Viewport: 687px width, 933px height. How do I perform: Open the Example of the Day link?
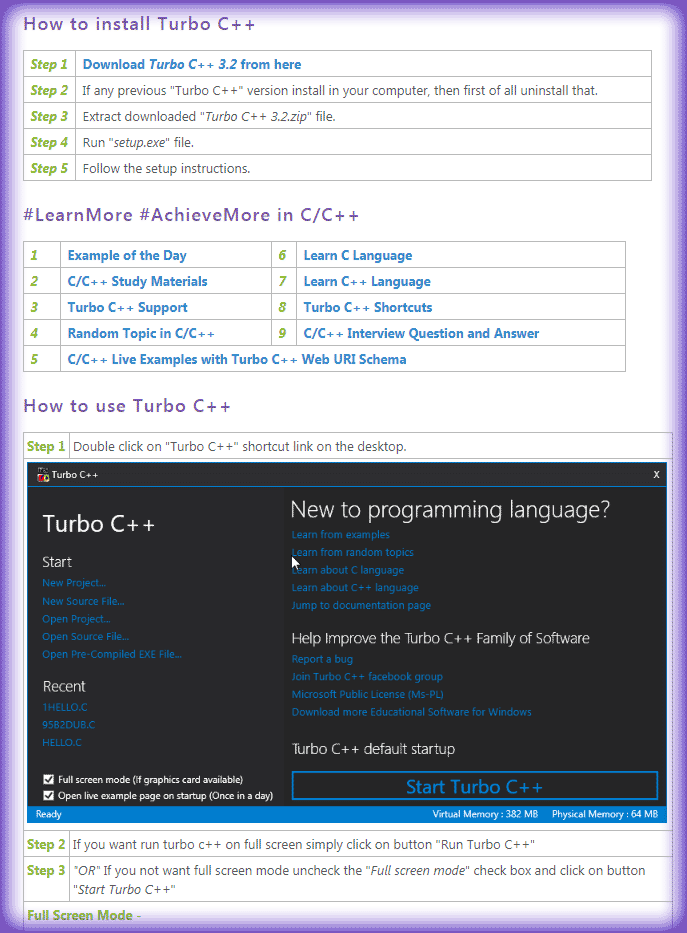pos(127,255)
